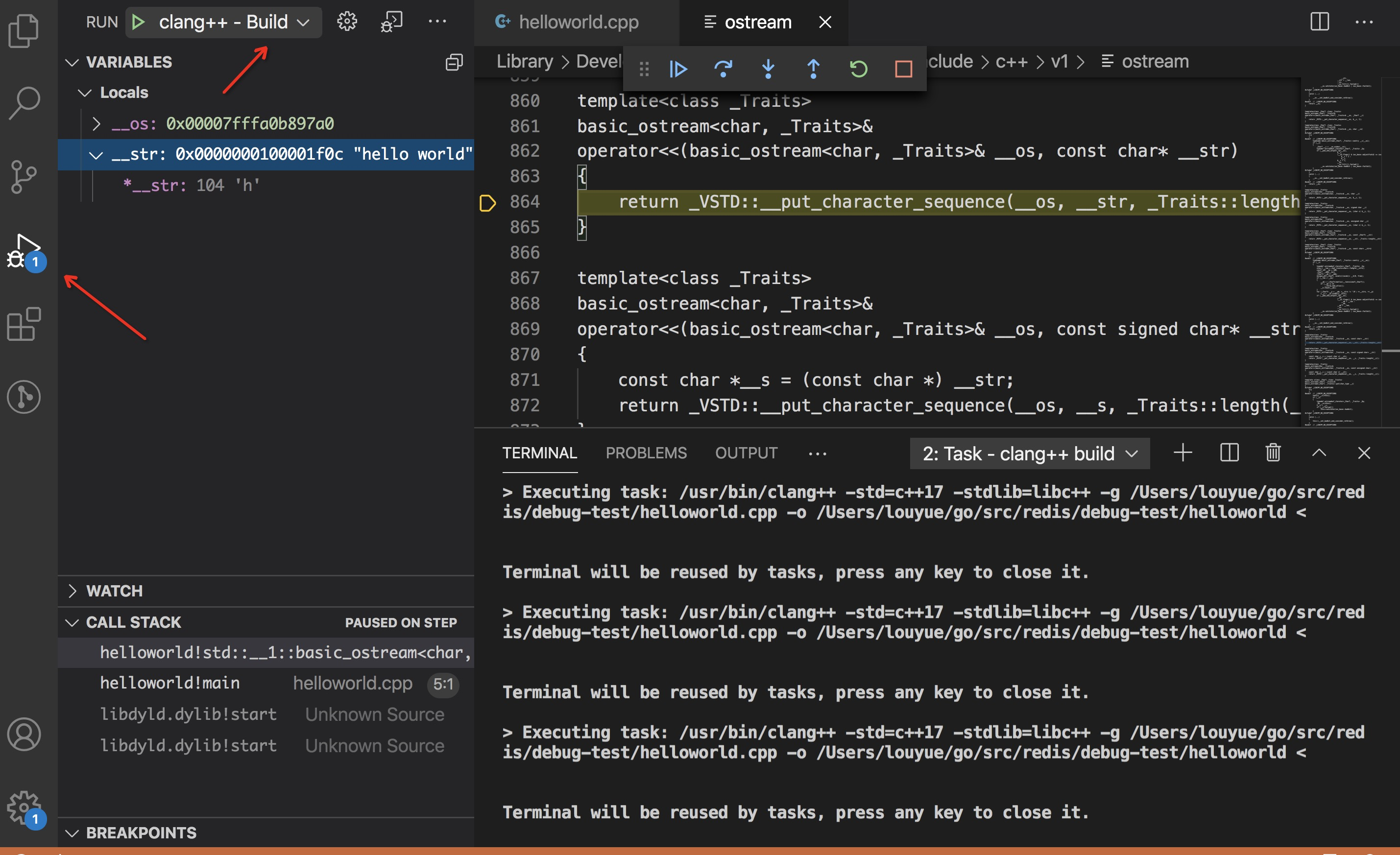Close the ostream editor tab
This screenshot has width=1400, height=855.
(x=825, y=22)
